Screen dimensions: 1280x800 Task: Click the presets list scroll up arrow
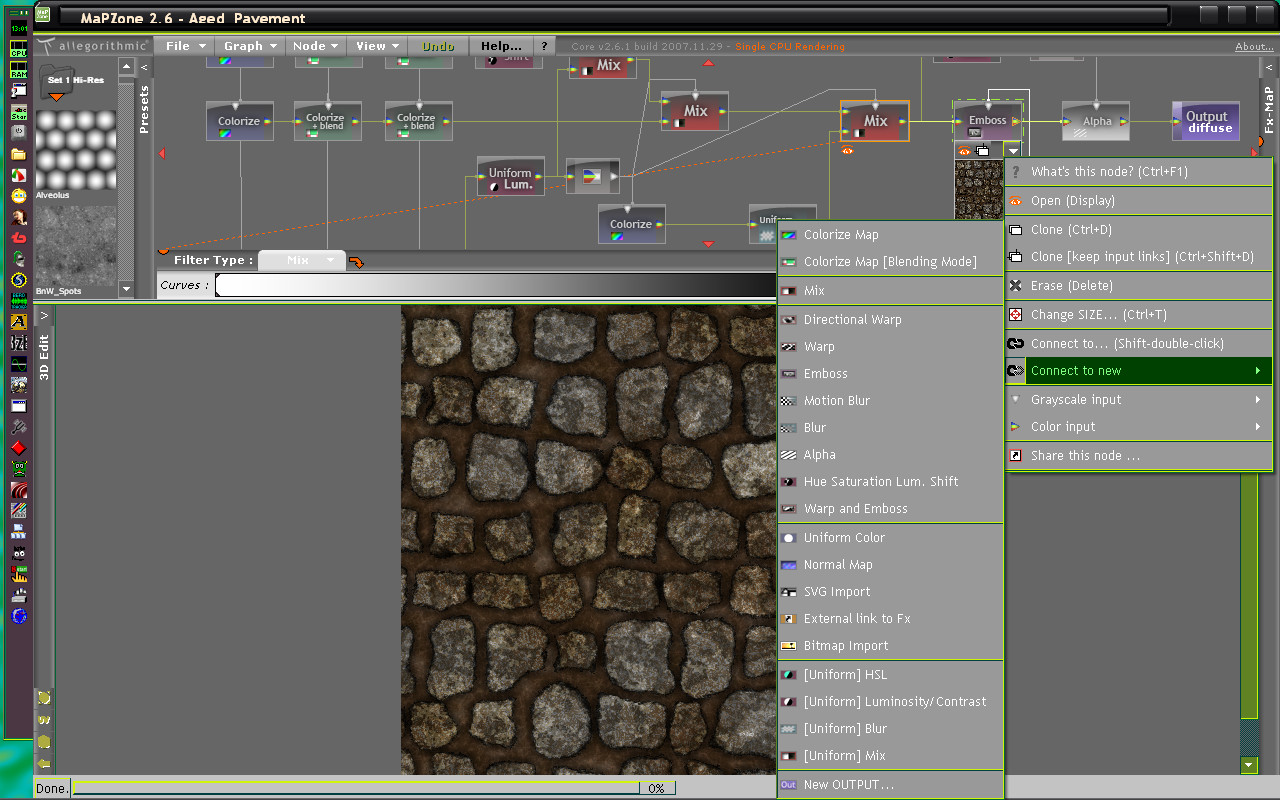[126, 66]
